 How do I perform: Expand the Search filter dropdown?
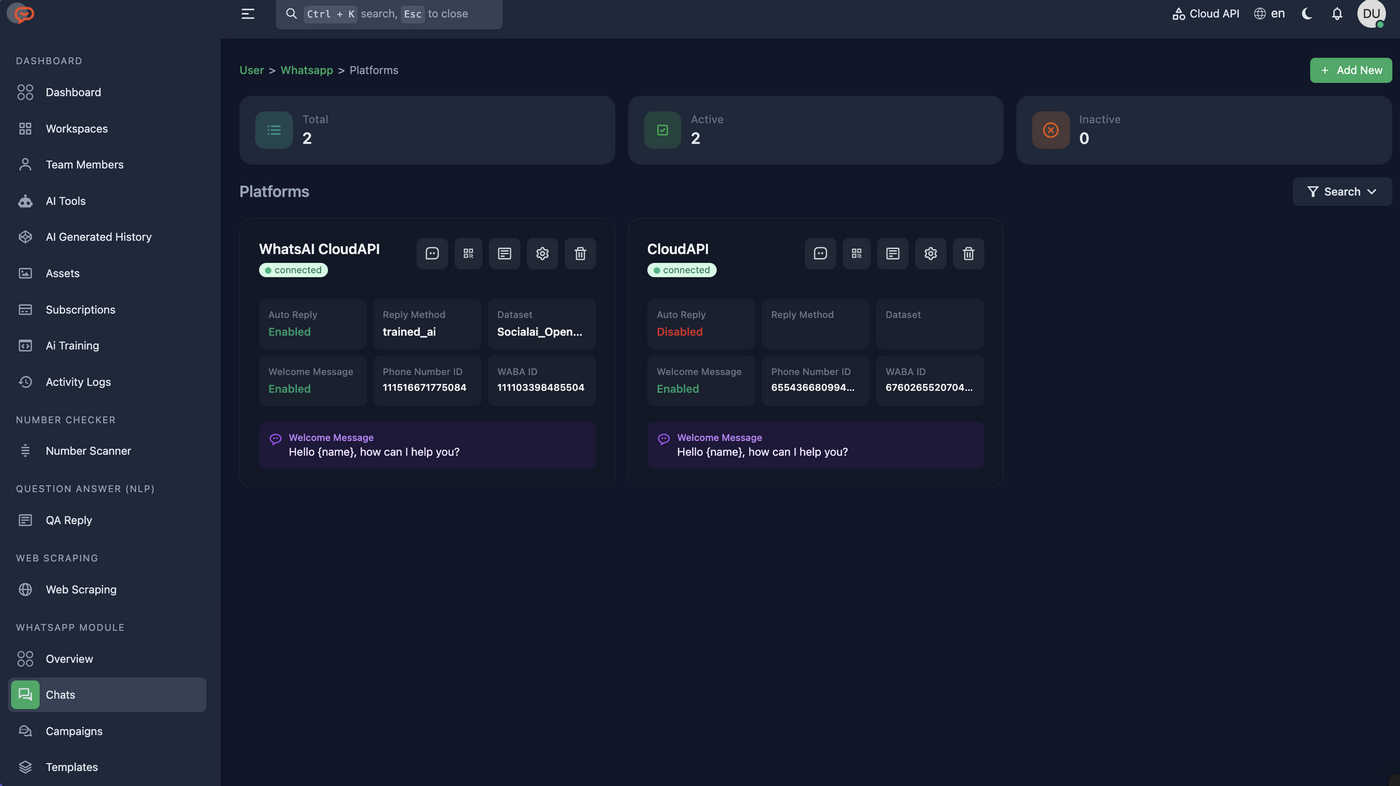click(x=1342, y=192)
